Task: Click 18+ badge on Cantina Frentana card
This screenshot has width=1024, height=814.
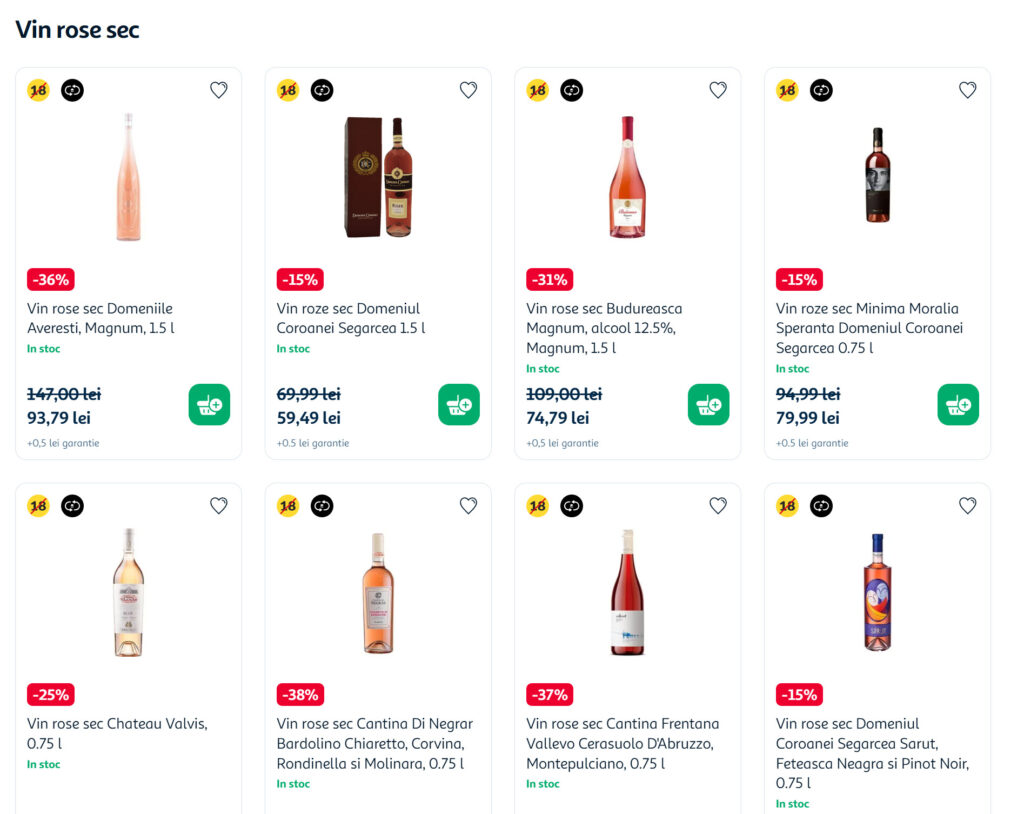Action: click(x=537, y=506)
